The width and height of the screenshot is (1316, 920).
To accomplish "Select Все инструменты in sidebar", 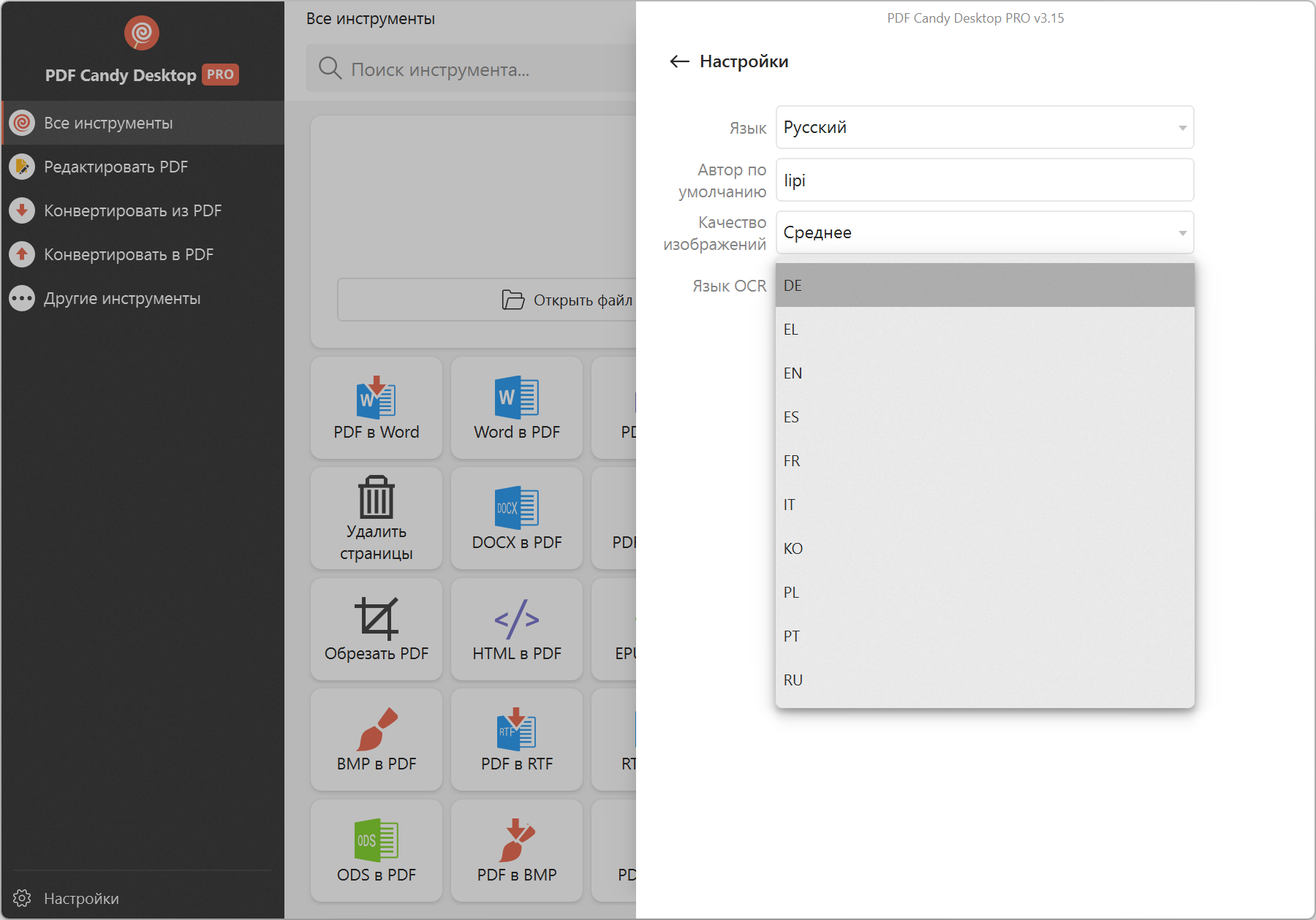I will (x=143, y=123).
